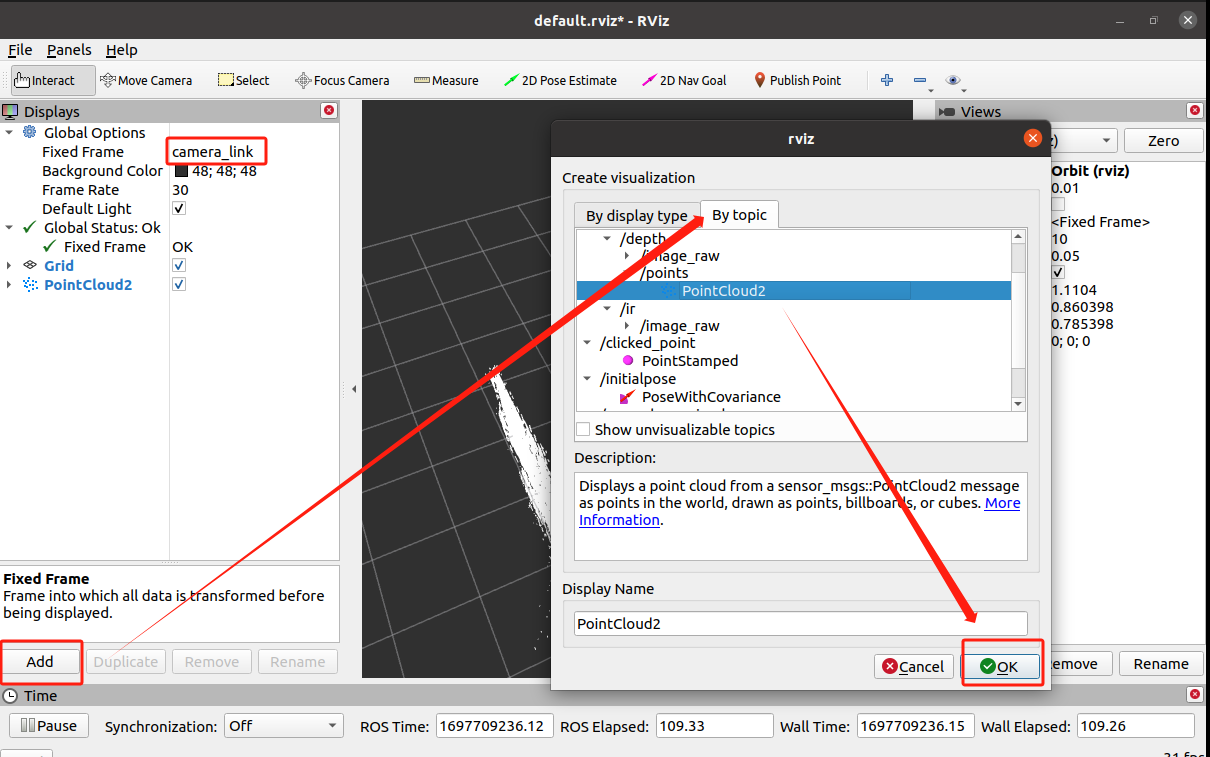This screenshot has width=1210, height=757.
Task: Close the Time panel
Action: [1194, 695]
